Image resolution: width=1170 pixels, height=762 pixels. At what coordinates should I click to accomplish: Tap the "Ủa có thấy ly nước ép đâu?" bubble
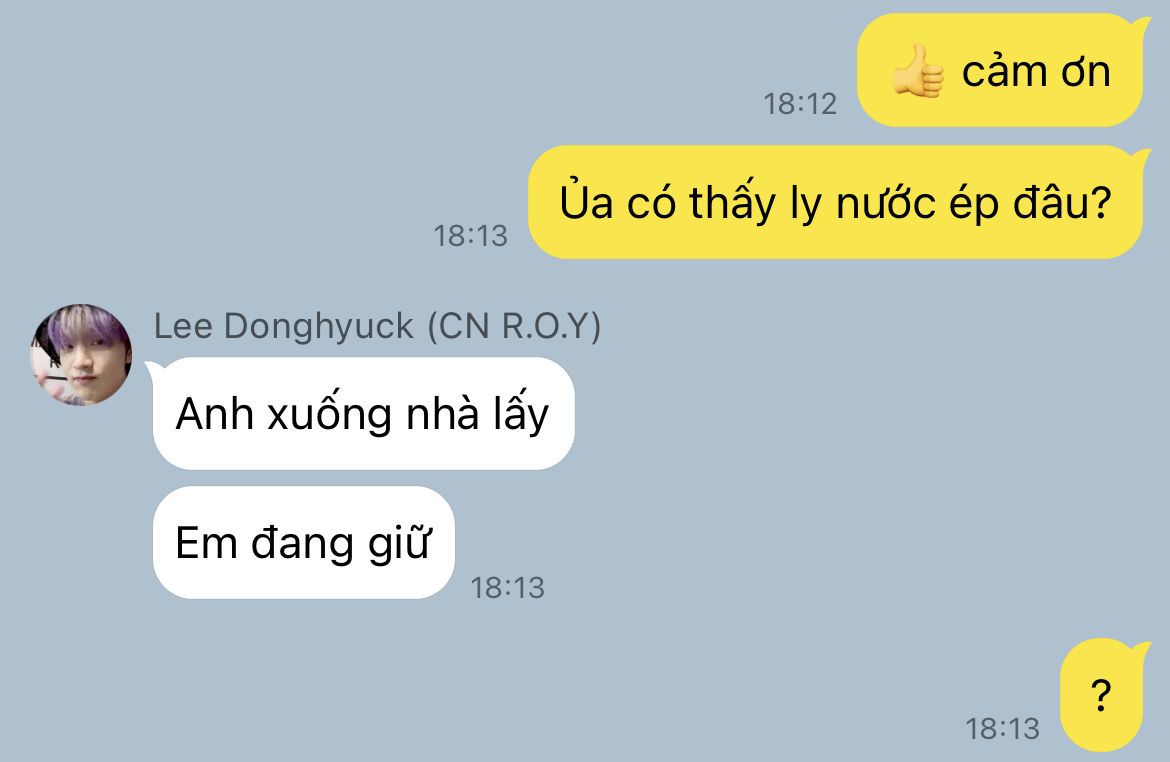[x=836, y=202]
